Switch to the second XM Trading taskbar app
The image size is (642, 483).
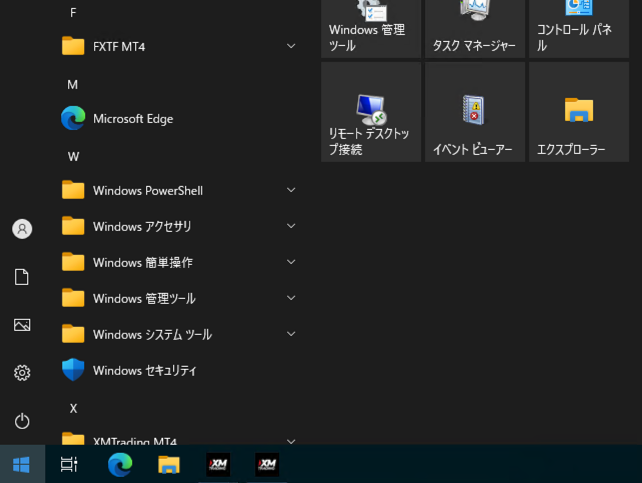[267, 464]
